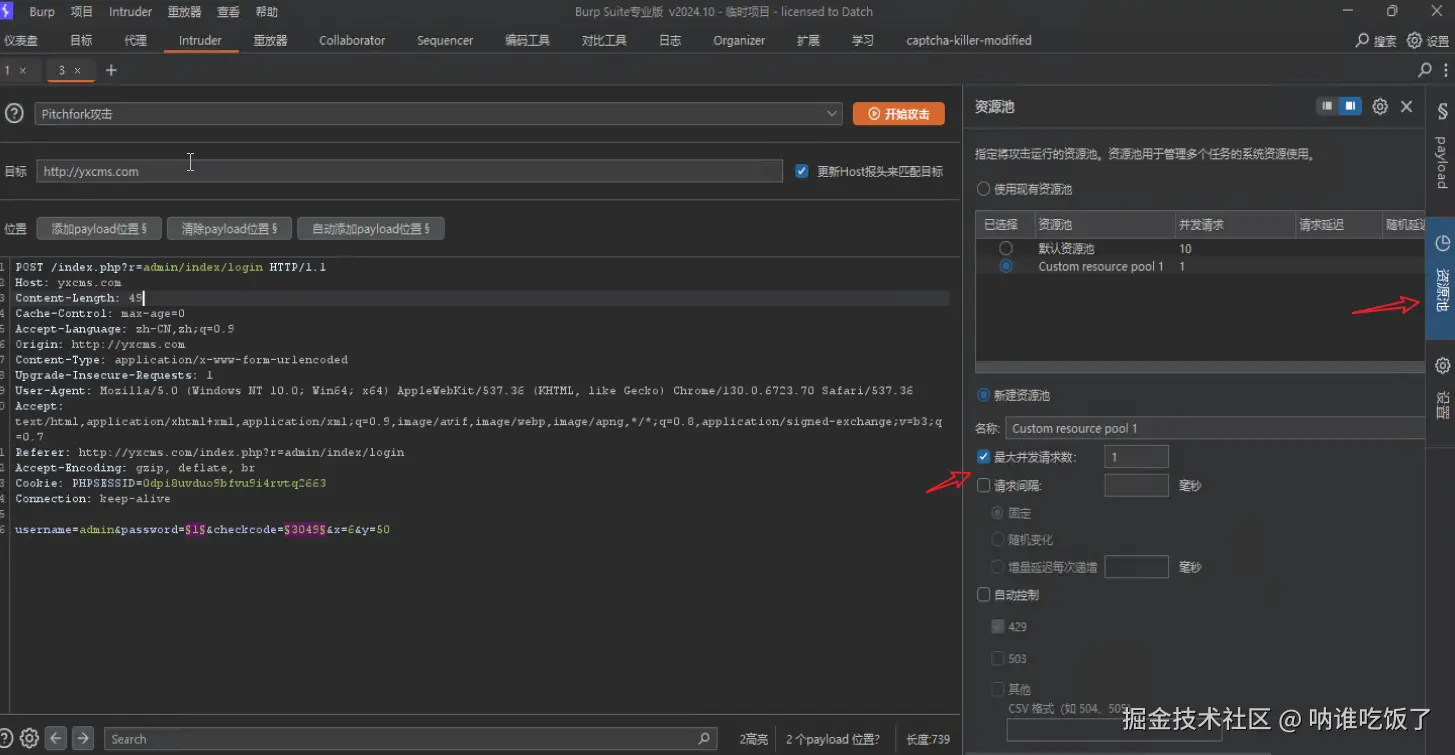The height and width of the screenshot is (755, 1455).
Task: Open the 查看 menu
Action: point(228,12)
